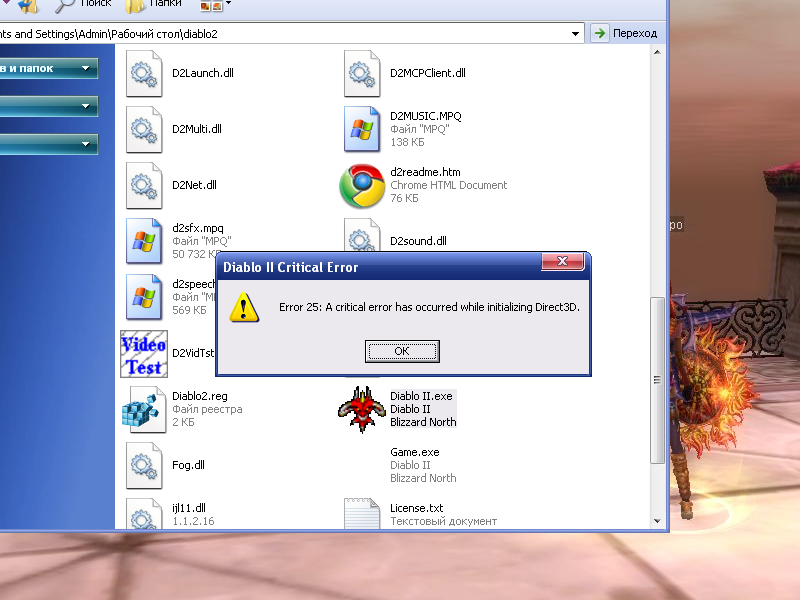Open the address bar dropdown arrow
The image size is (800, 600).
575,34
